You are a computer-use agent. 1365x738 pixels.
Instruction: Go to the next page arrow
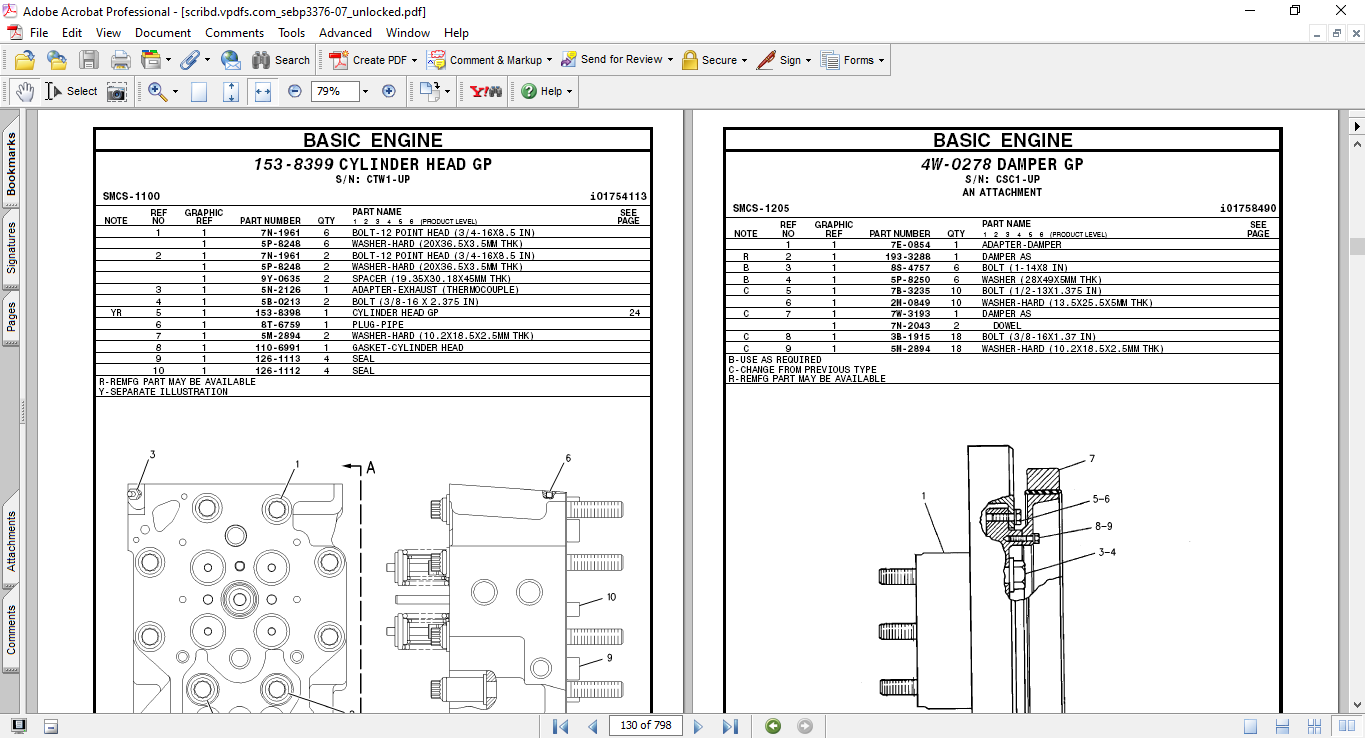698,726
